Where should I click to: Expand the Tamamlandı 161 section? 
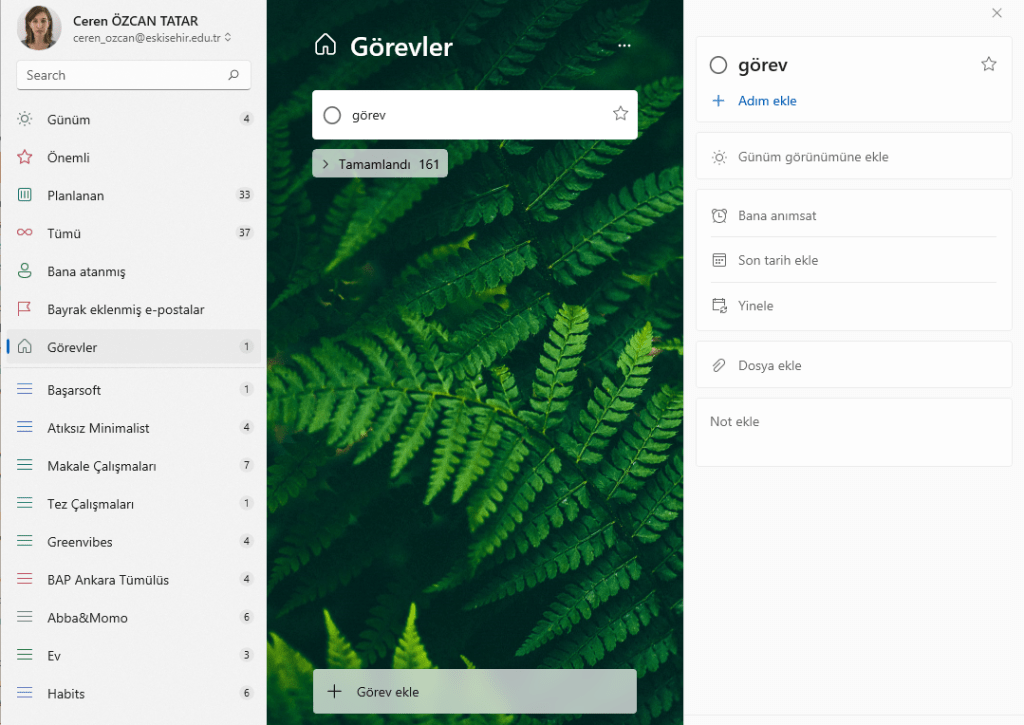[x=380, y=164]
